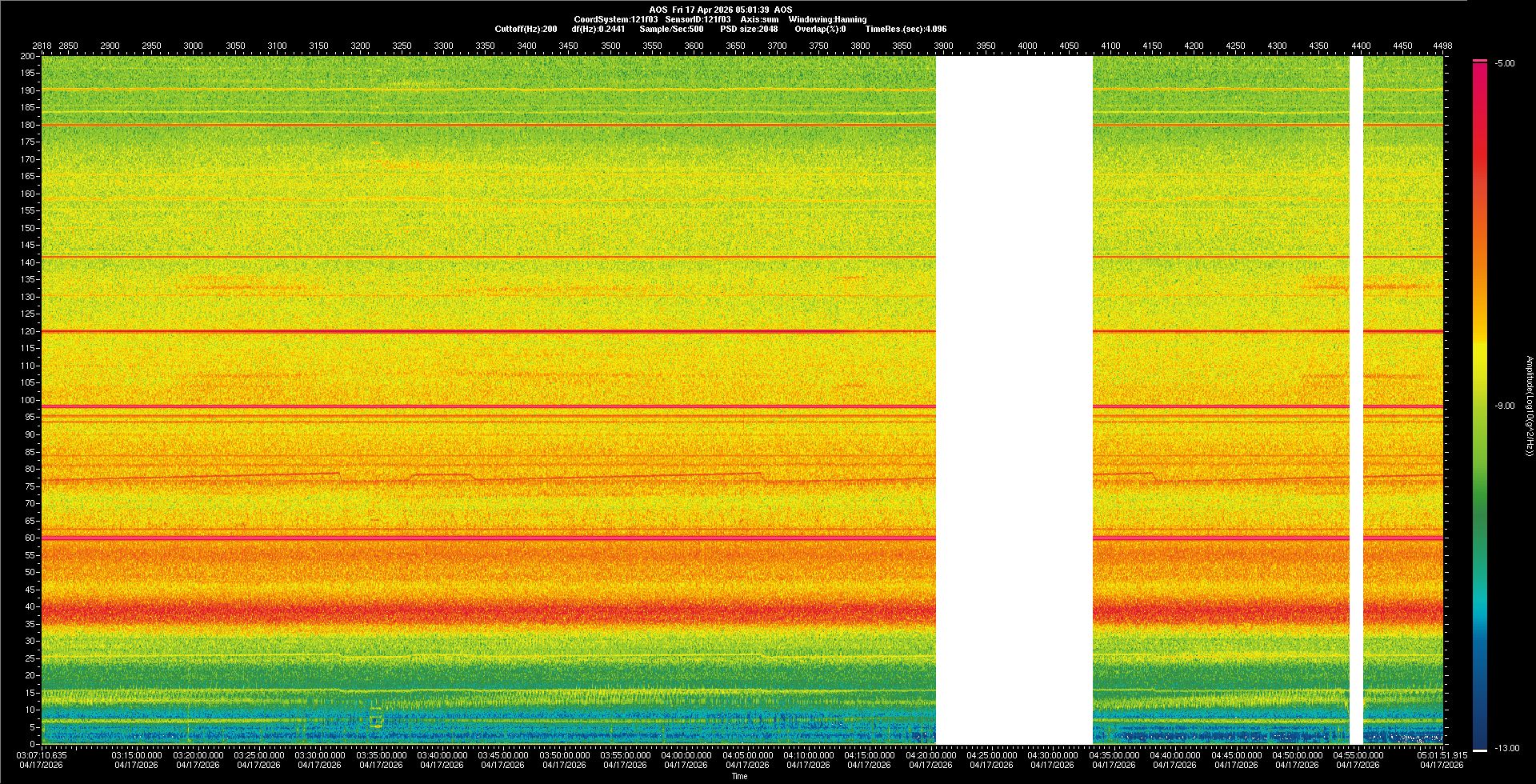
Task: Click the 04:20:00.000 time axis label
Action: (x=930, y=755)
